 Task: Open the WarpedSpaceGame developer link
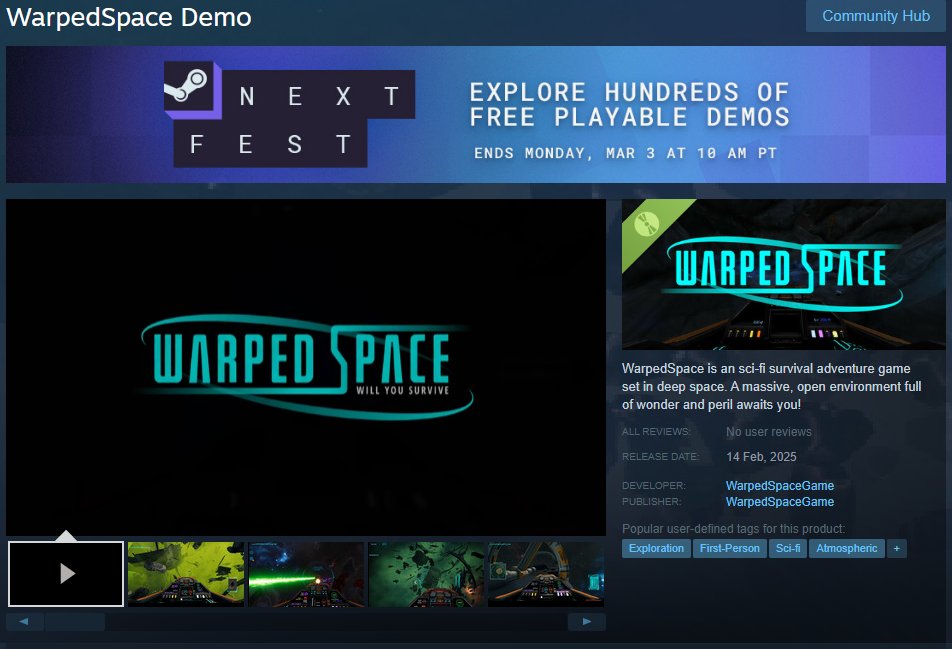[780, 486]
